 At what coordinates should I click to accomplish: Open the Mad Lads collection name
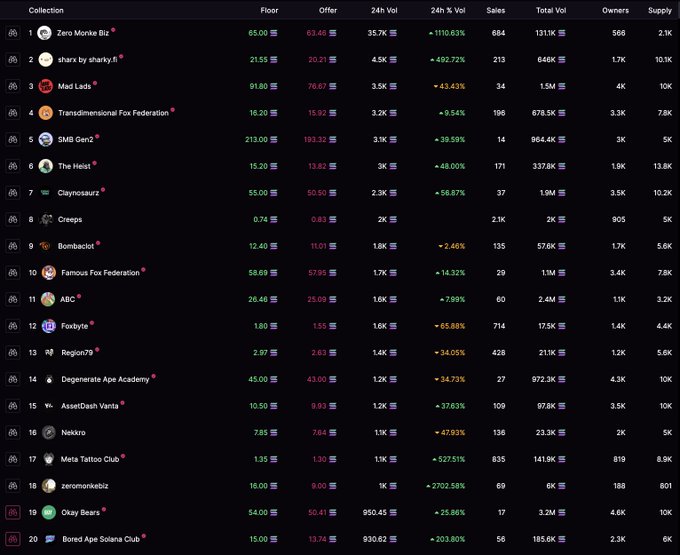(75, 86)
